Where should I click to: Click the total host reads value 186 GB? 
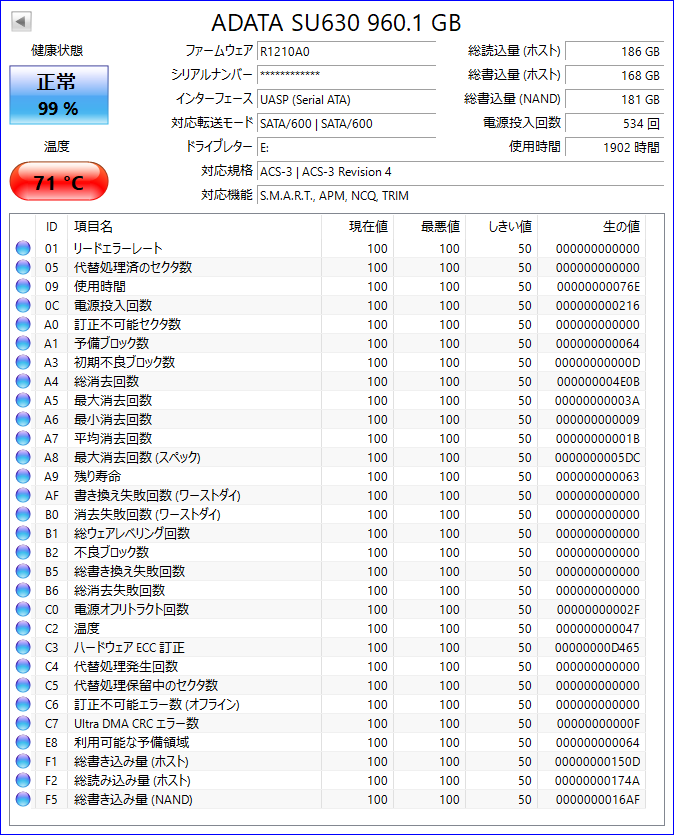(x=614, y=52)
